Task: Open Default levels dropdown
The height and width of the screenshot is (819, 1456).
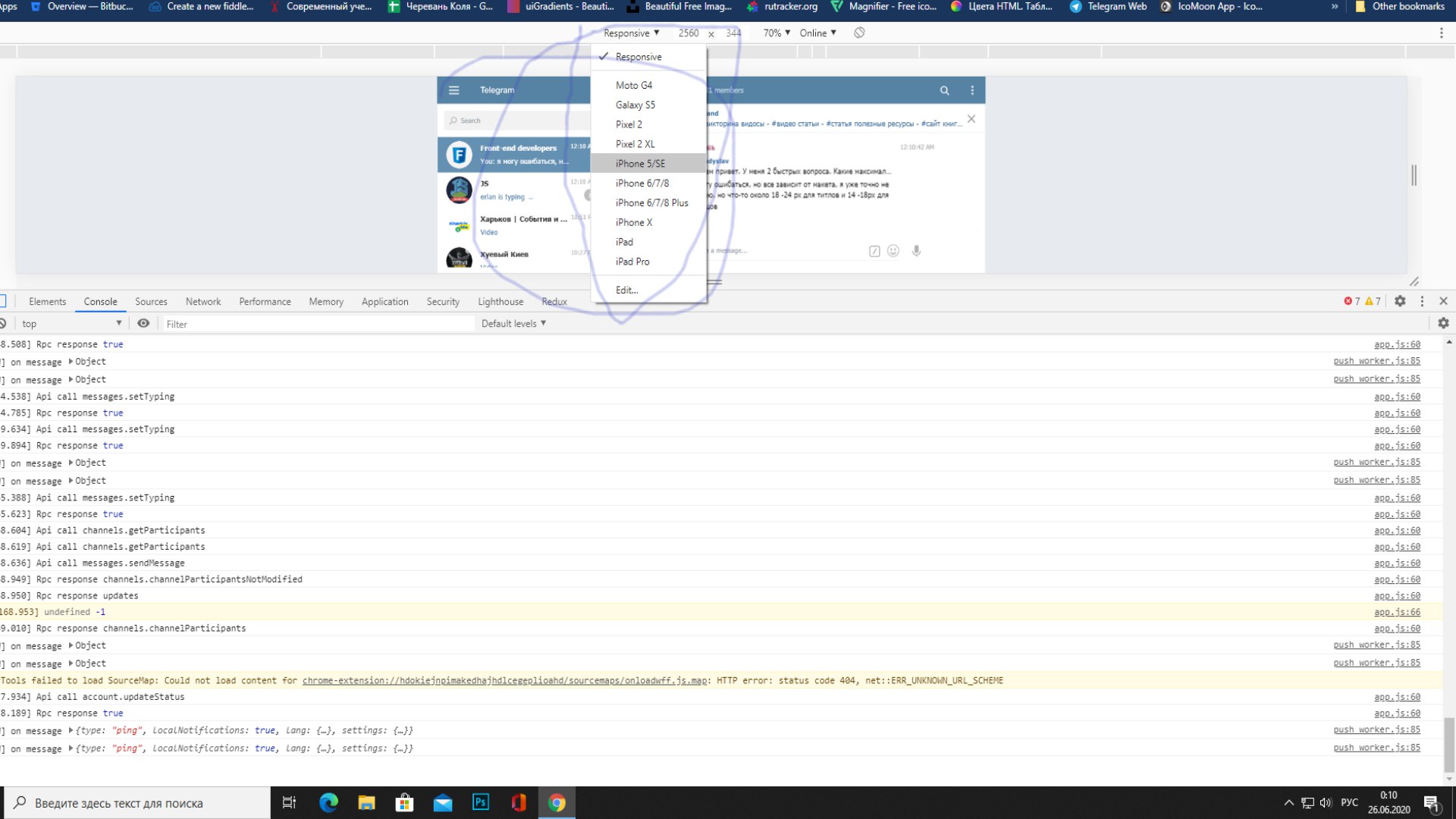Action: tap(513, 323)
